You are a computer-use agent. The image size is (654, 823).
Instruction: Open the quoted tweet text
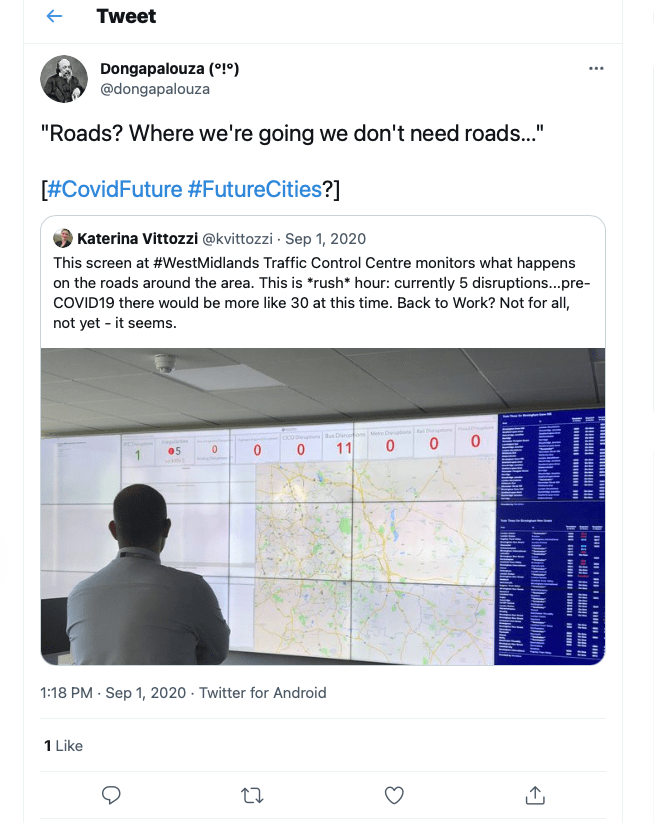(x=322, y=292)
